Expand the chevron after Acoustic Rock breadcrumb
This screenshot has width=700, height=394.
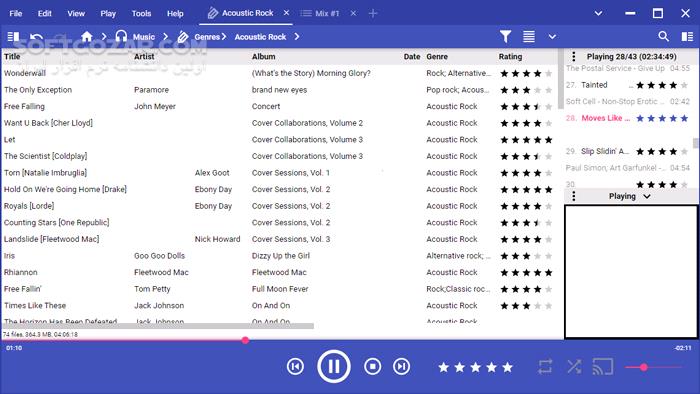(296, 37)
